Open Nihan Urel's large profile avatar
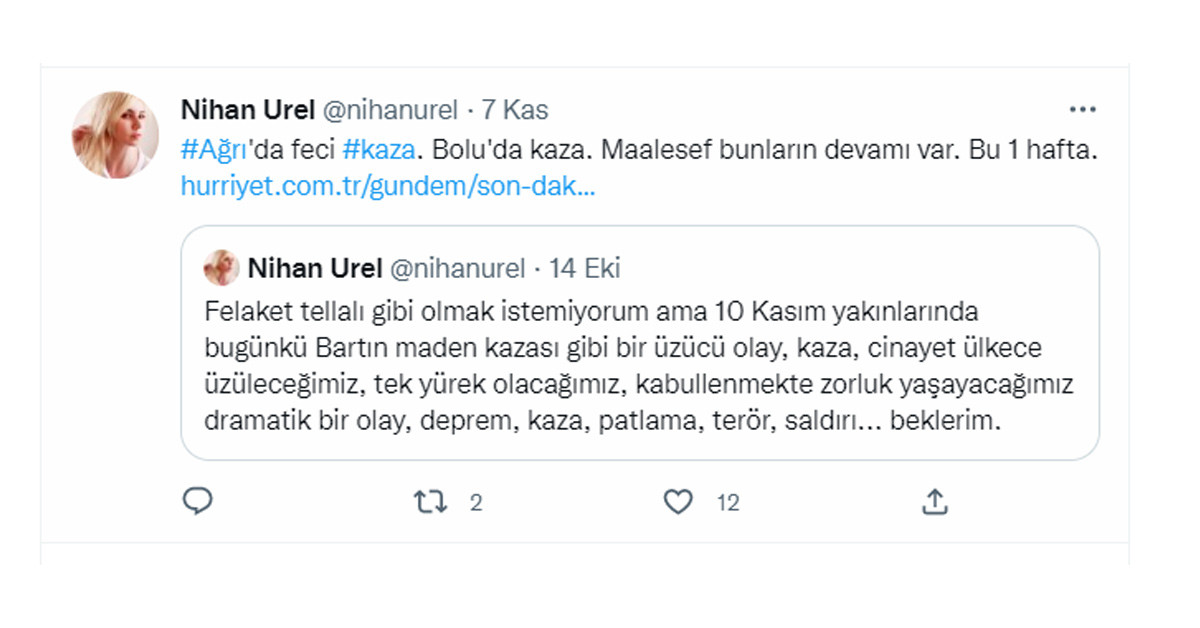 pyautogui.click(x=115, y=135)
